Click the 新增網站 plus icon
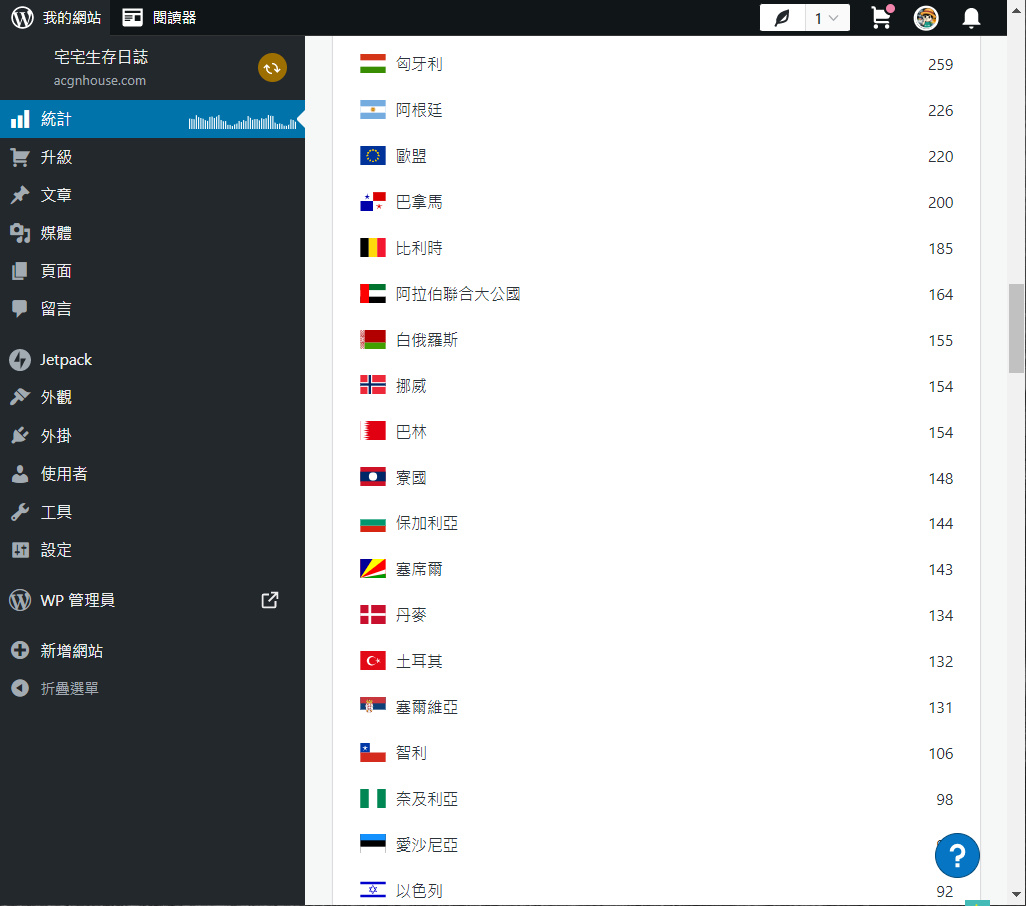Screen dimensions: 1026x906 click(20, 650)
